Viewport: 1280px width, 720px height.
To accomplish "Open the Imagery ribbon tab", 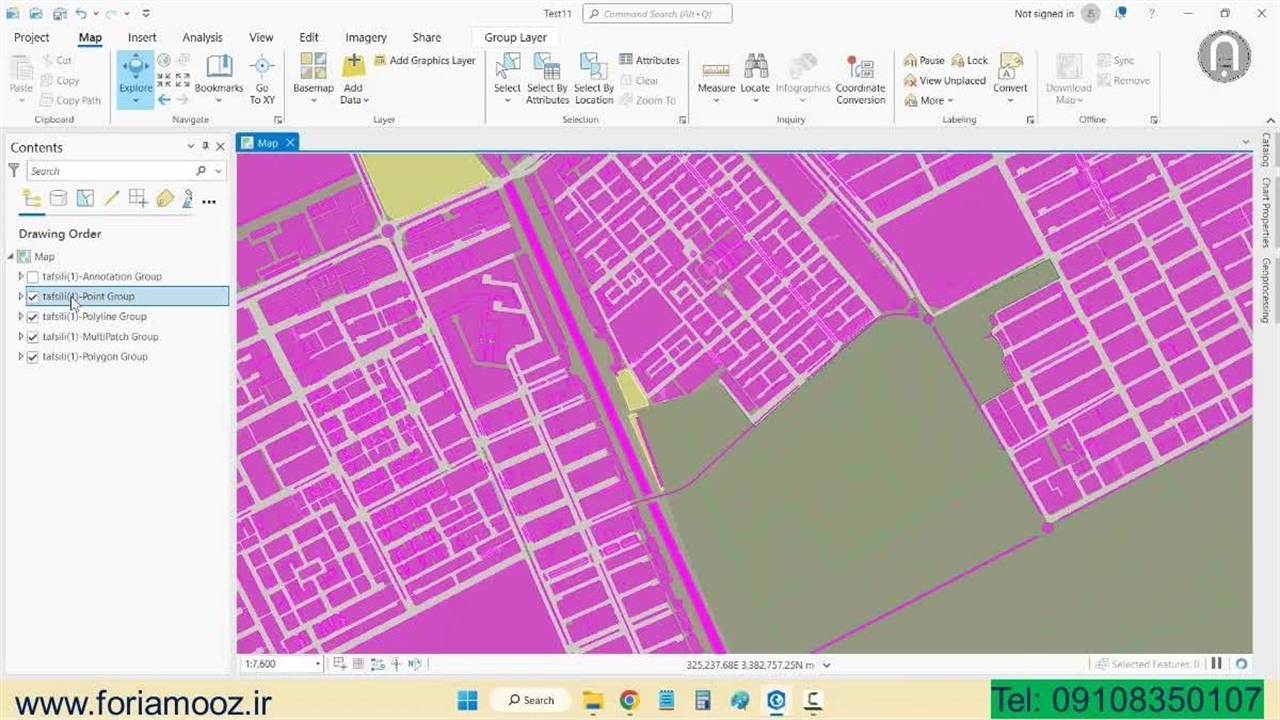I will [366, 38].
